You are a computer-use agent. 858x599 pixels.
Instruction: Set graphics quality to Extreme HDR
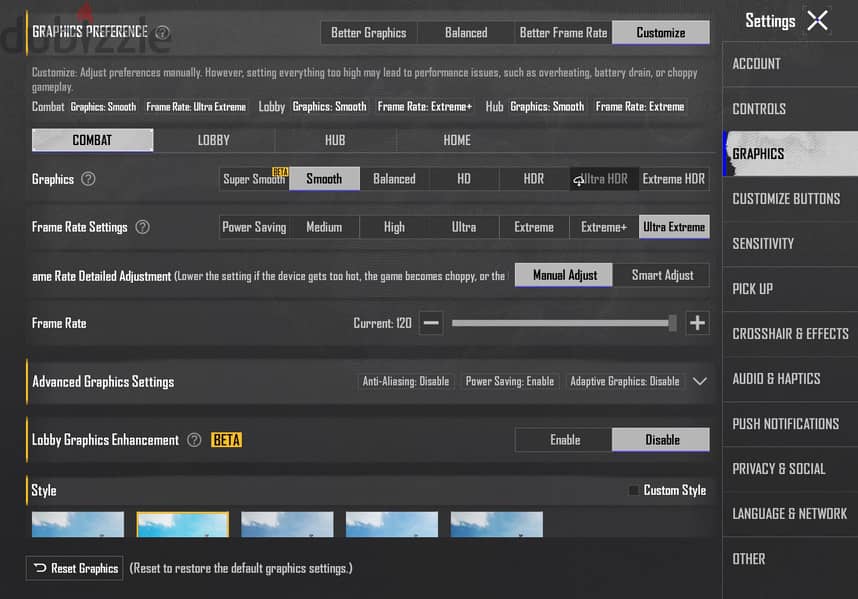[x=674, y=179]
